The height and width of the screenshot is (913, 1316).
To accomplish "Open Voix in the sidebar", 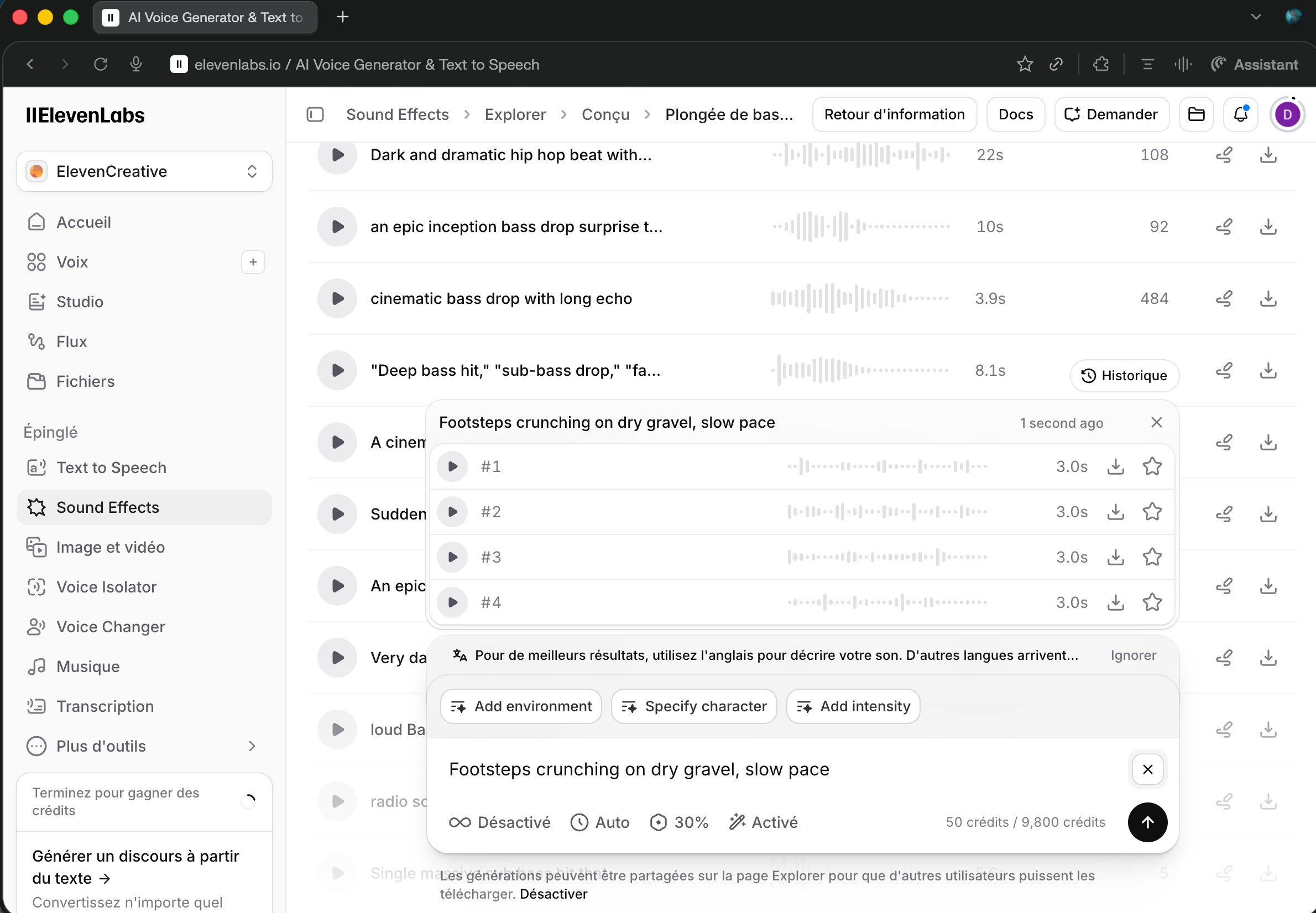I will tap(126, 262).
